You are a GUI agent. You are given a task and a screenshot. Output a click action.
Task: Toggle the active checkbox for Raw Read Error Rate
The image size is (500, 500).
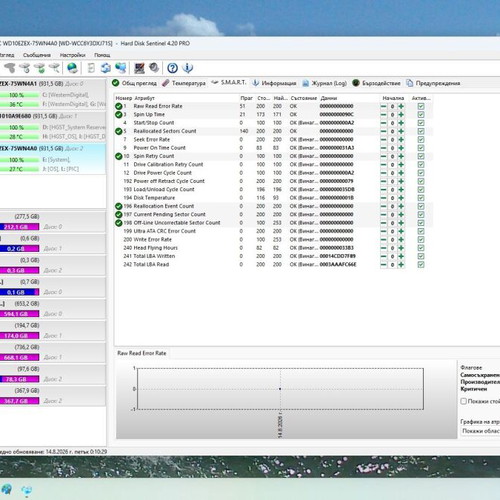421,106
